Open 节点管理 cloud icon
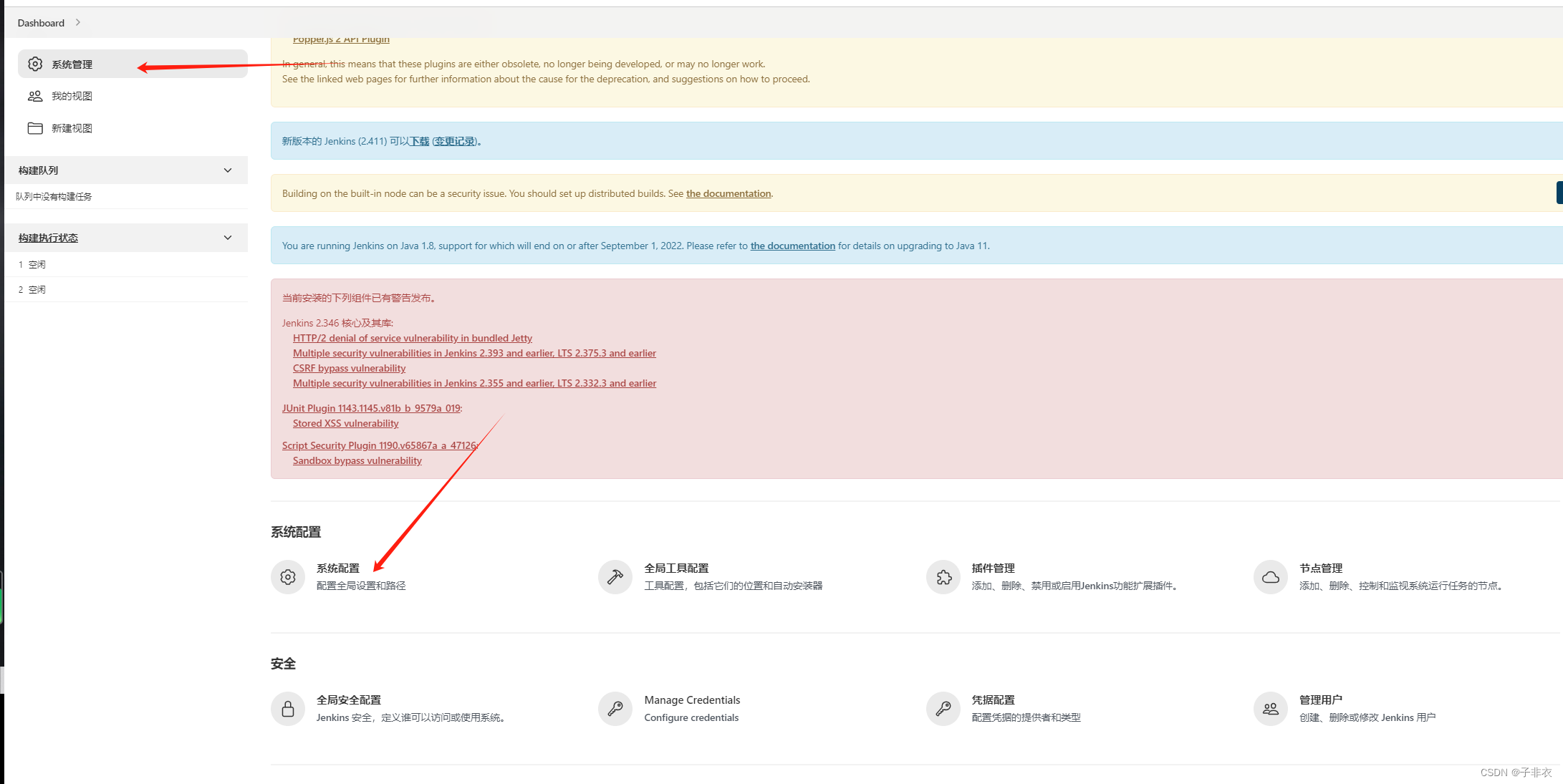 tap(1271, 577)
